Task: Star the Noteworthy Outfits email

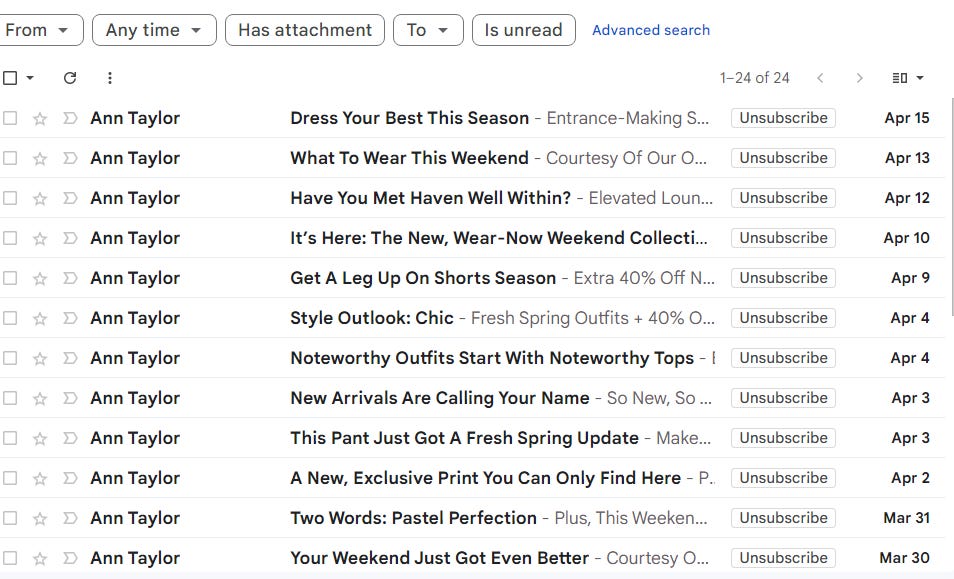Action: (40, 358)
